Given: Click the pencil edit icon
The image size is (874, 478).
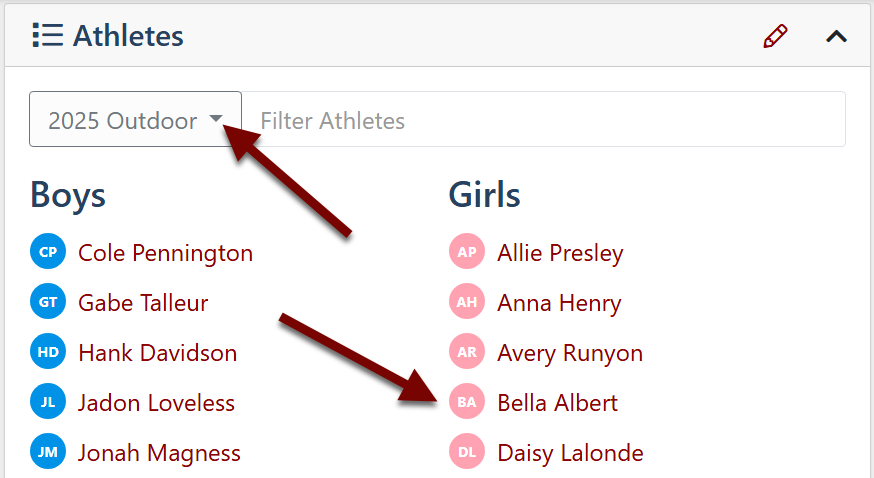Looking at the screenshot, I should [775, 36].
